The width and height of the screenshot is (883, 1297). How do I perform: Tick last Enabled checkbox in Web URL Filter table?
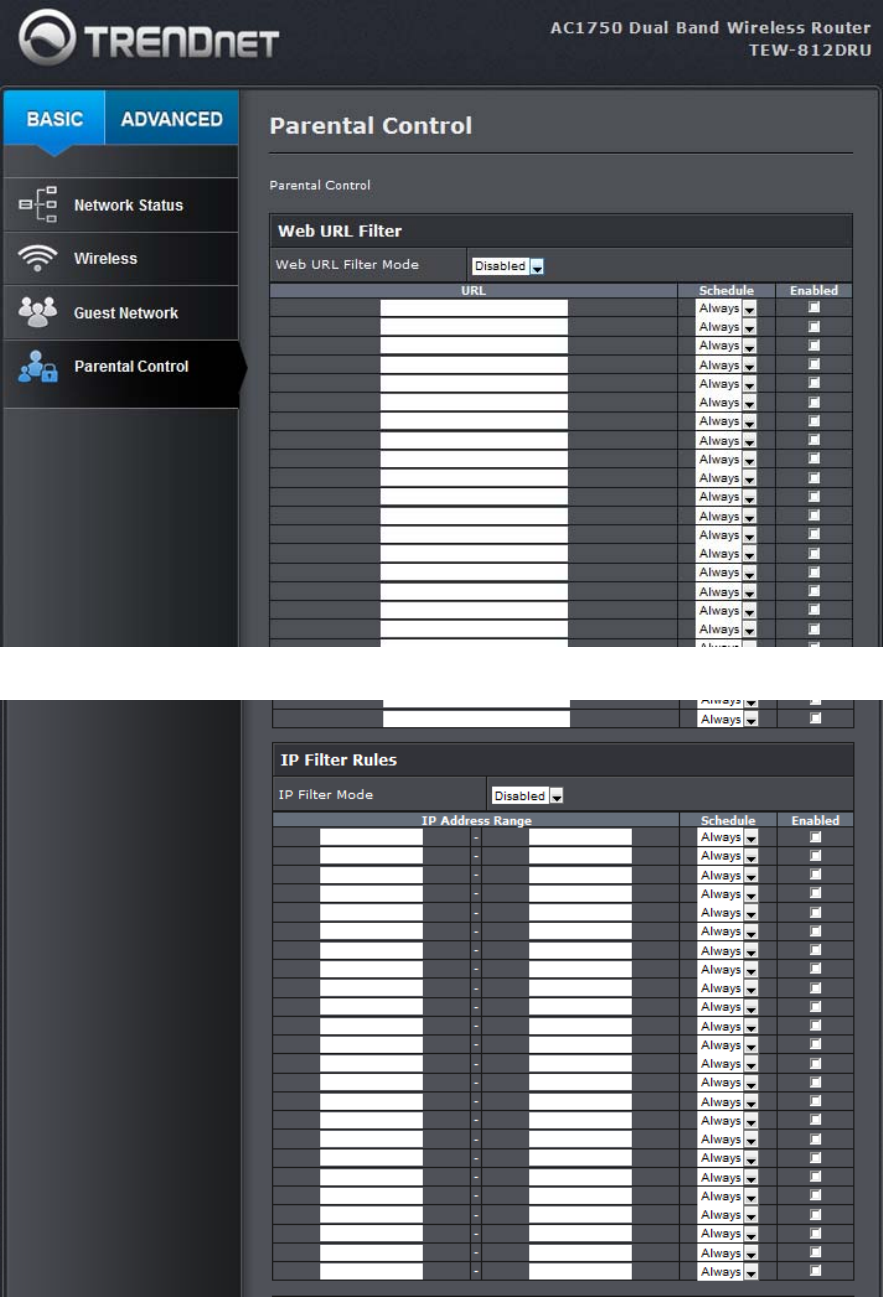pyautogui.click(x=814, y=719)
